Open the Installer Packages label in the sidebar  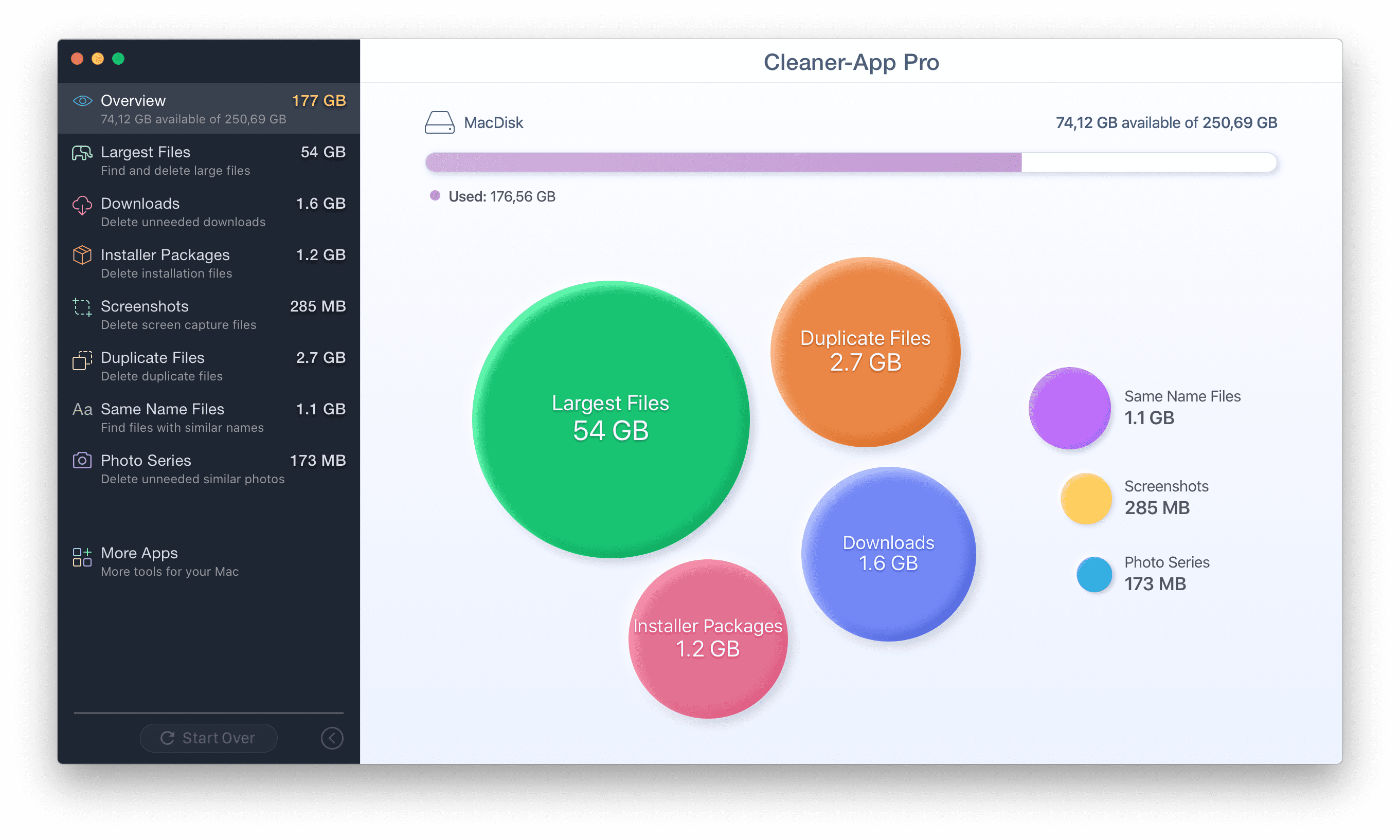click(166, 254)
